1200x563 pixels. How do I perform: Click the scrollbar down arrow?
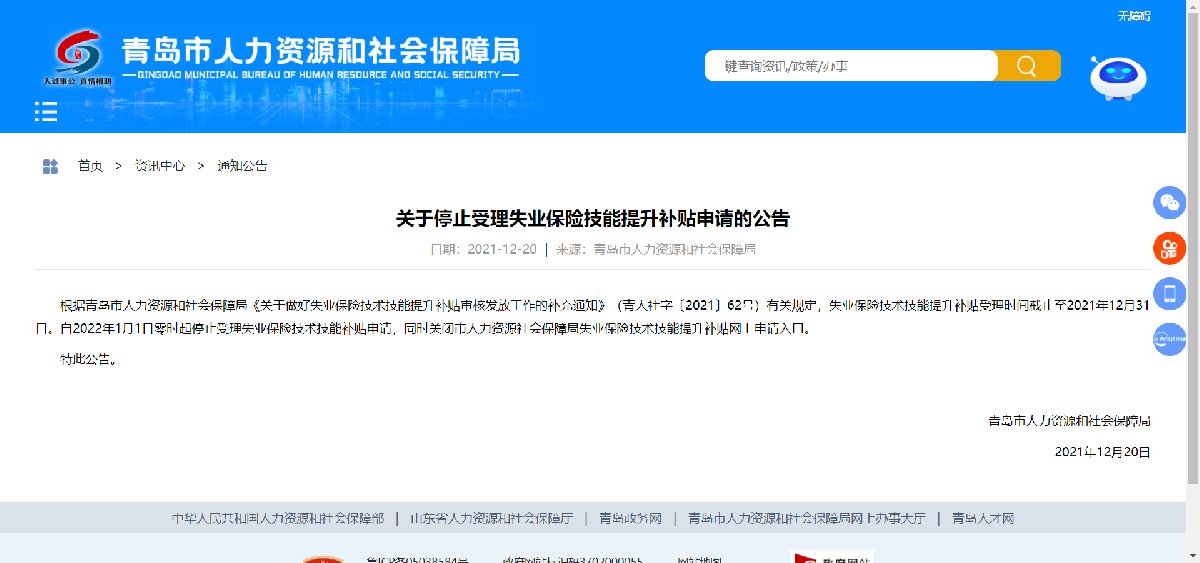point(1192,556)
